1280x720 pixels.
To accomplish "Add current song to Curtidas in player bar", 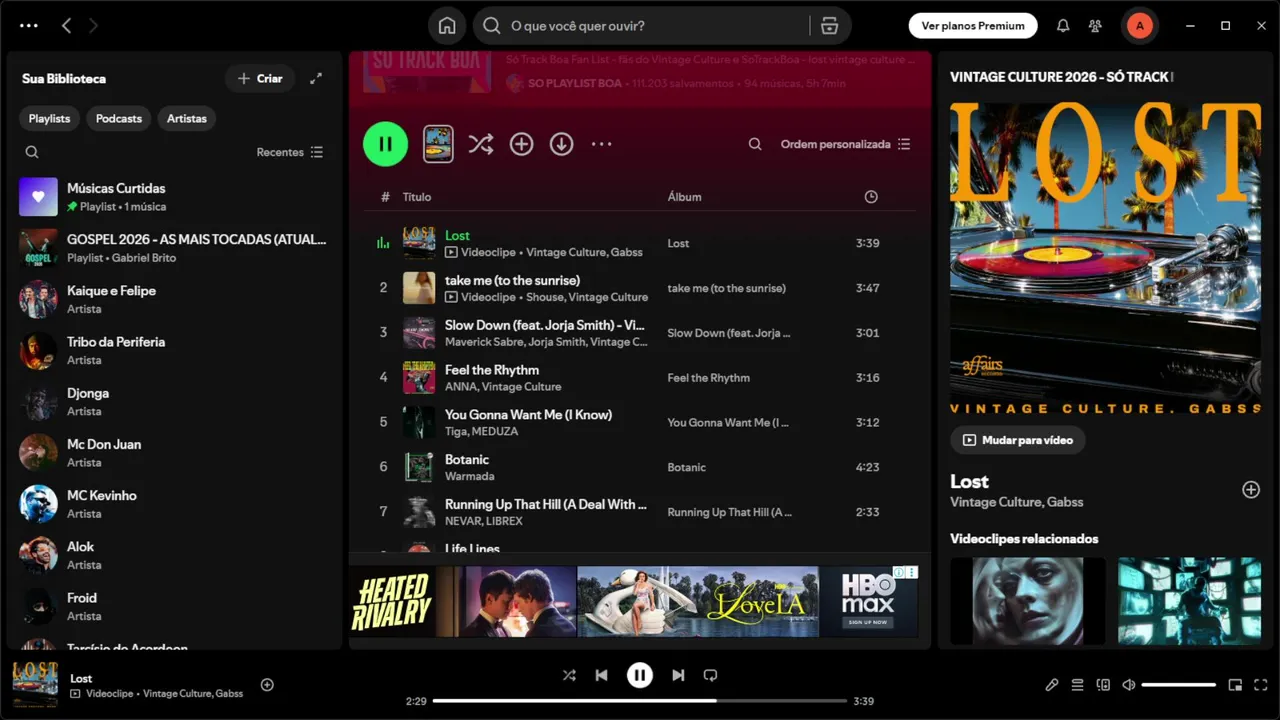I will click(267, 685).
